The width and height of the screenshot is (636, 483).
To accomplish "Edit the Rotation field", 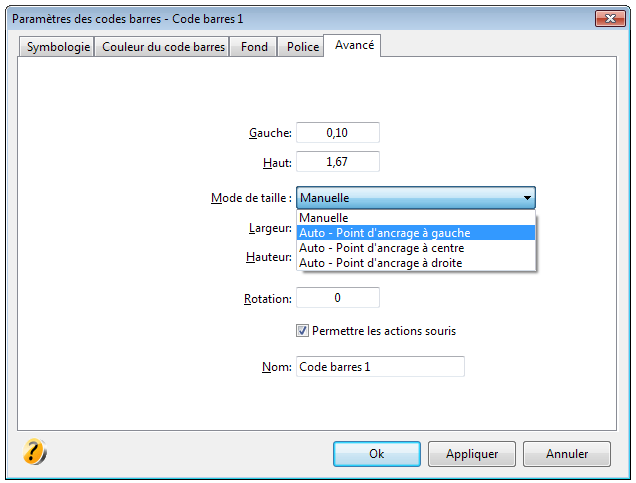I will pyautogui.click(x=338, y=298).
